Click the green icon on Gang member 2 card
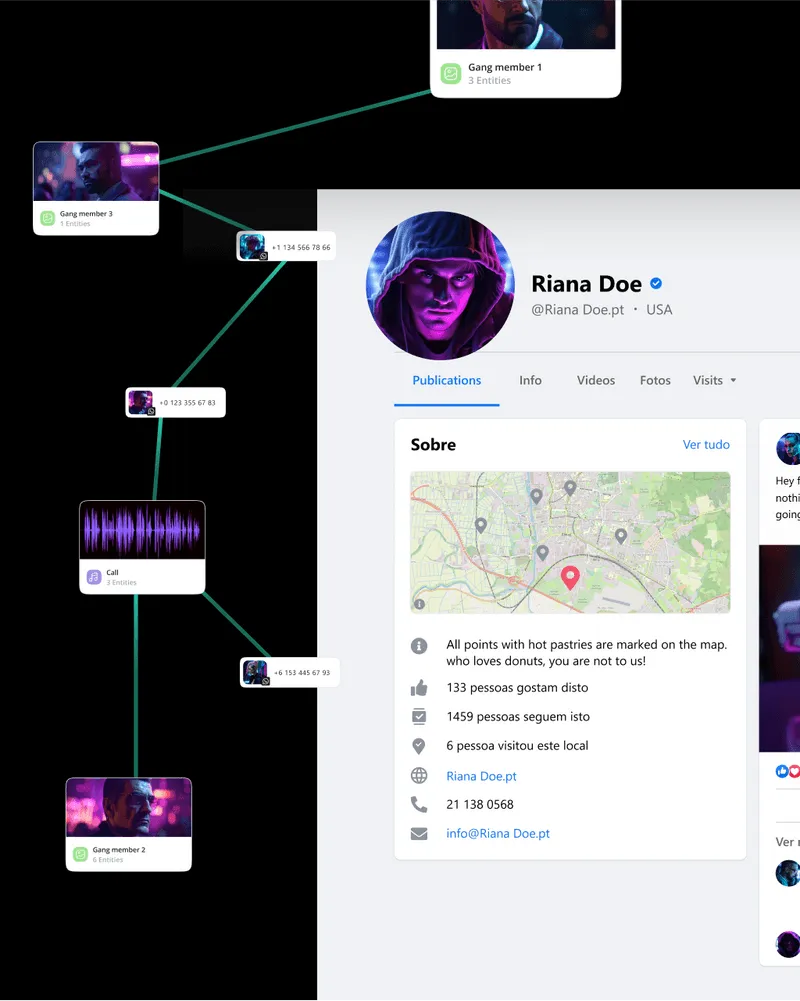Image resolution: width=800 pixels, height=1001 pixels. pos(80,854)
